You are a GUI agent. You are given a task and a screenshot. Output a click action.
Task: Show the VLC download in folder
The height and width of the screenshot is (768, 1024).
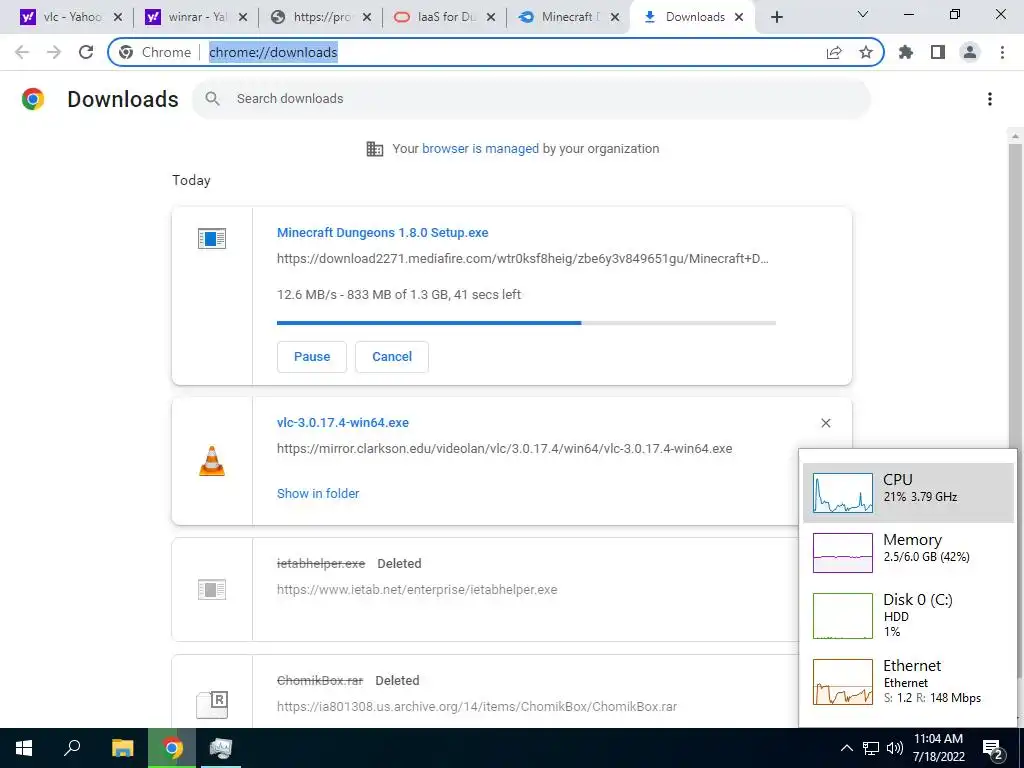click(318, 494)
